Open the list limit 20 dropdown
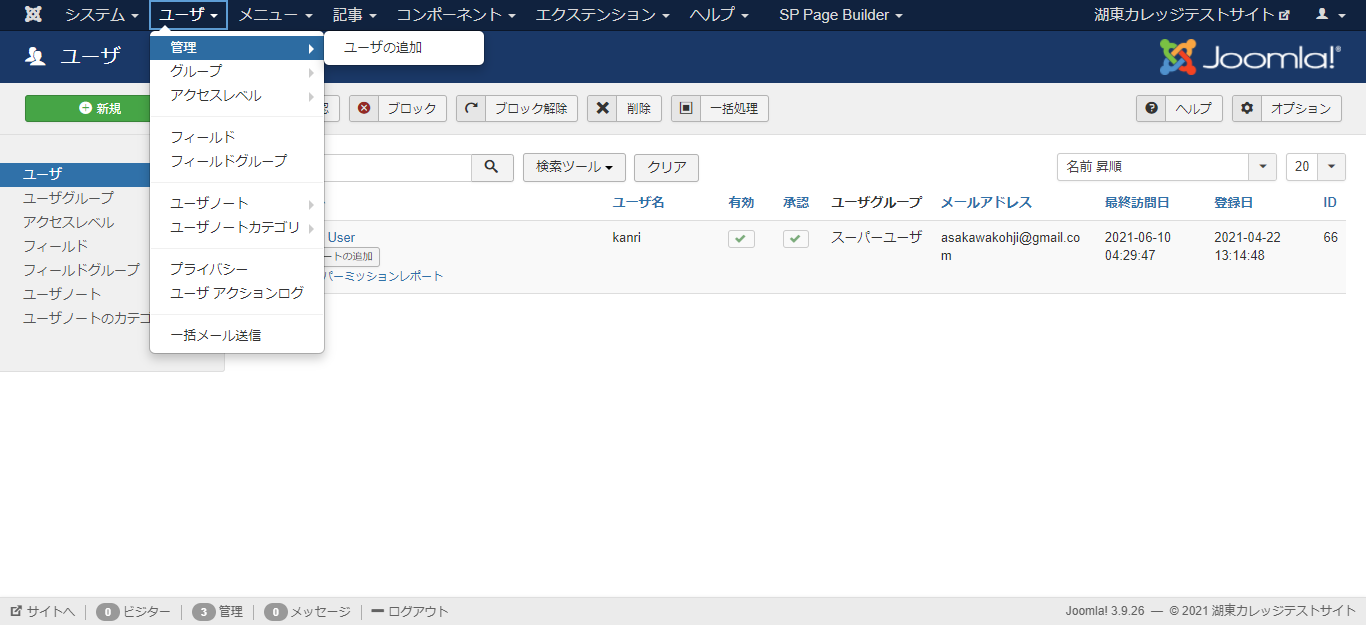This screenshot has height=625, width=1366. 1315,168
